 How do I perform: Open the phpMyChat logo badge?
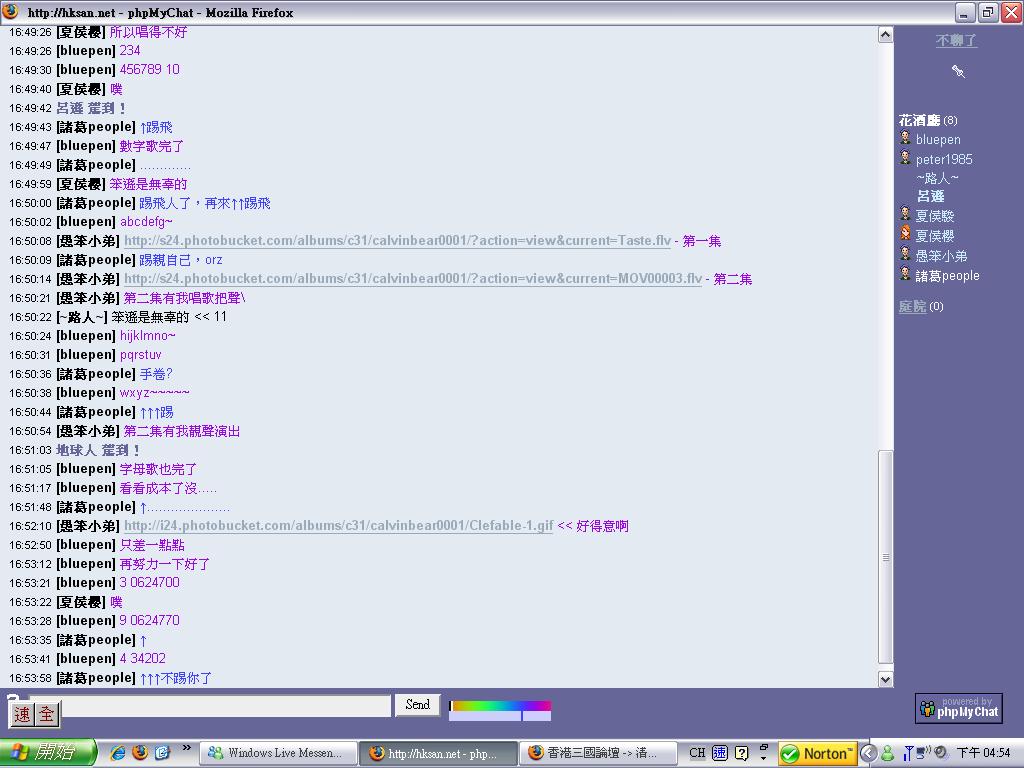tap(958, 708)
